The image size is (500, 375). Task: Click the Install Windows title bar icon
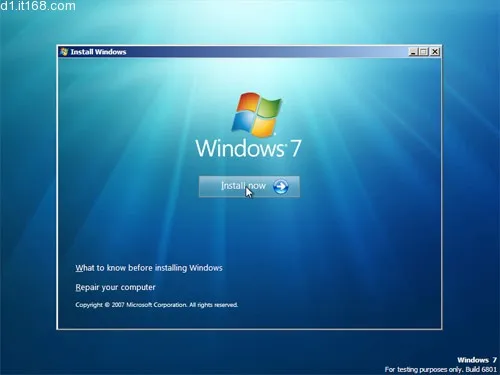pos(64,52)
